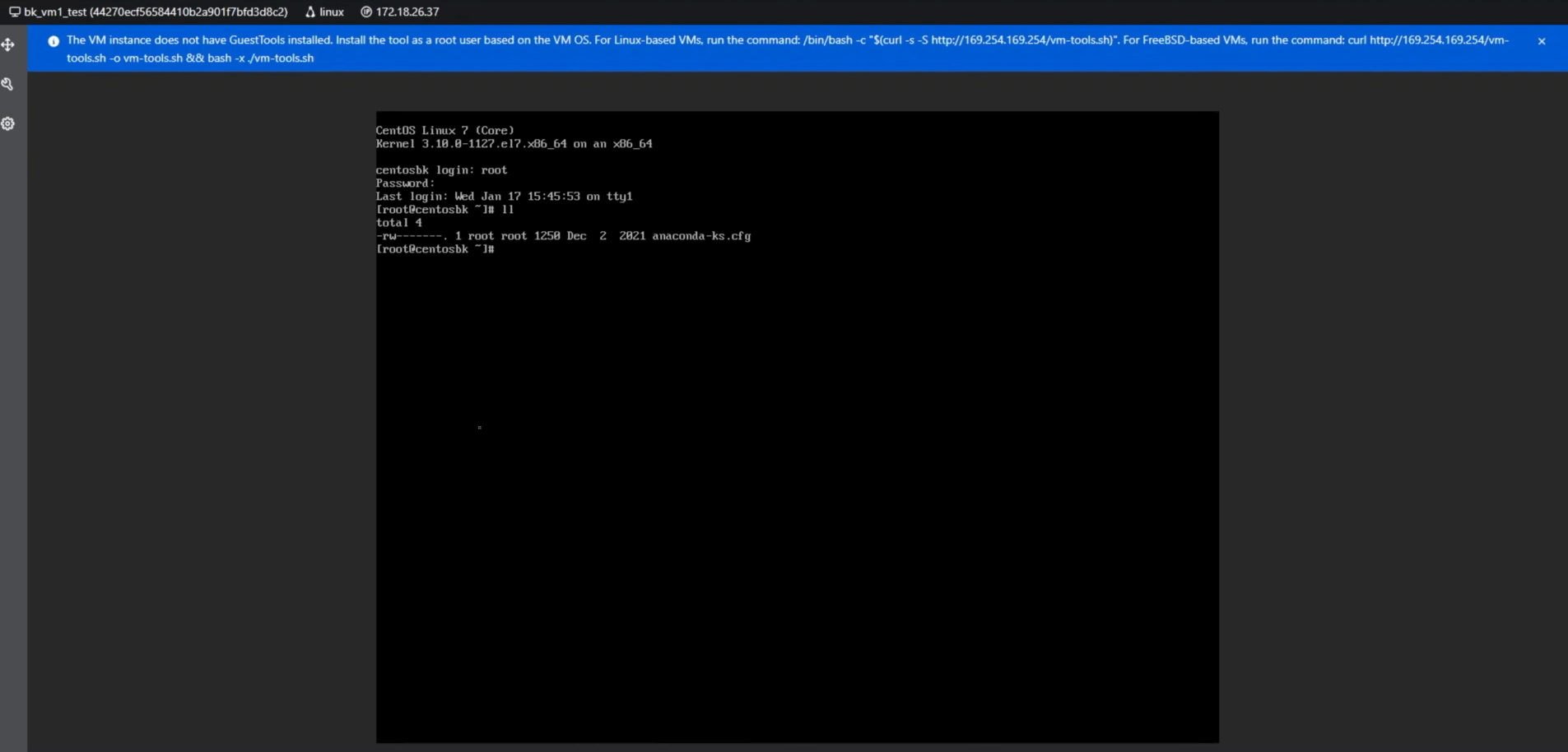Open the gear settings icon in sidebar
The width and height of the screenshot is (1568, 752).
[8, 123]
